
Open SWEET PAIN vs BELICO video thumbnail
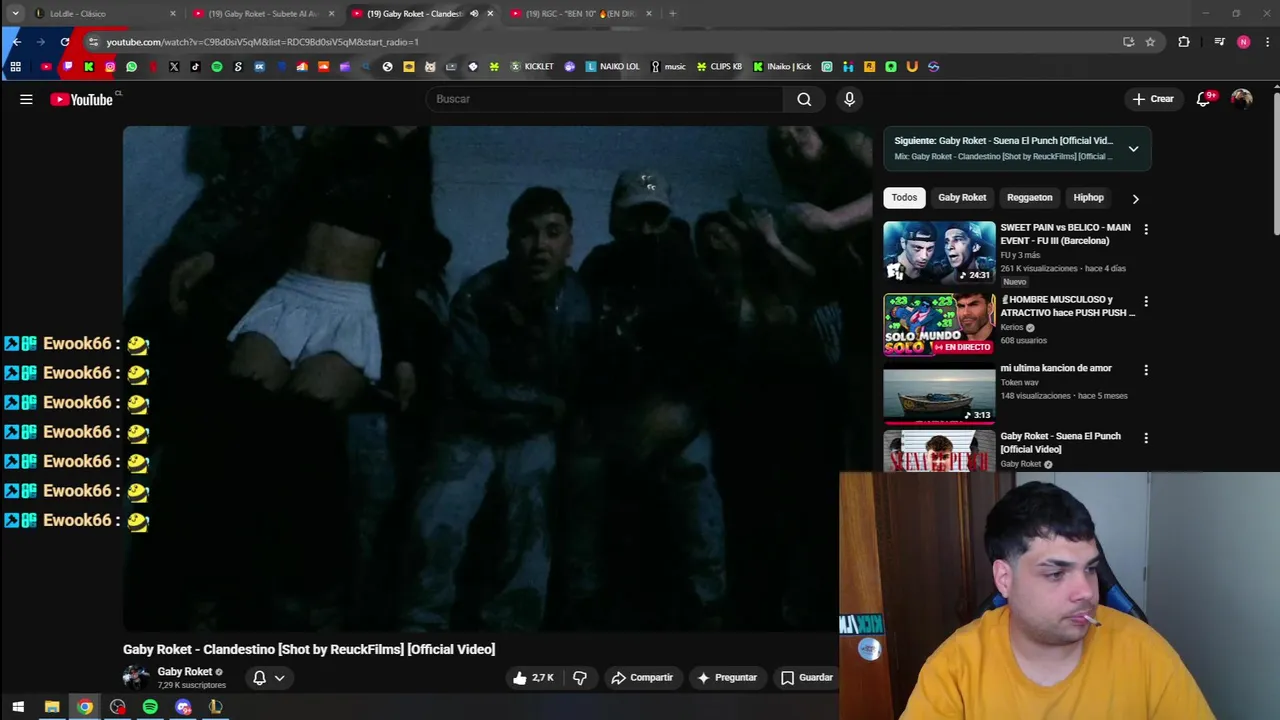939,252
